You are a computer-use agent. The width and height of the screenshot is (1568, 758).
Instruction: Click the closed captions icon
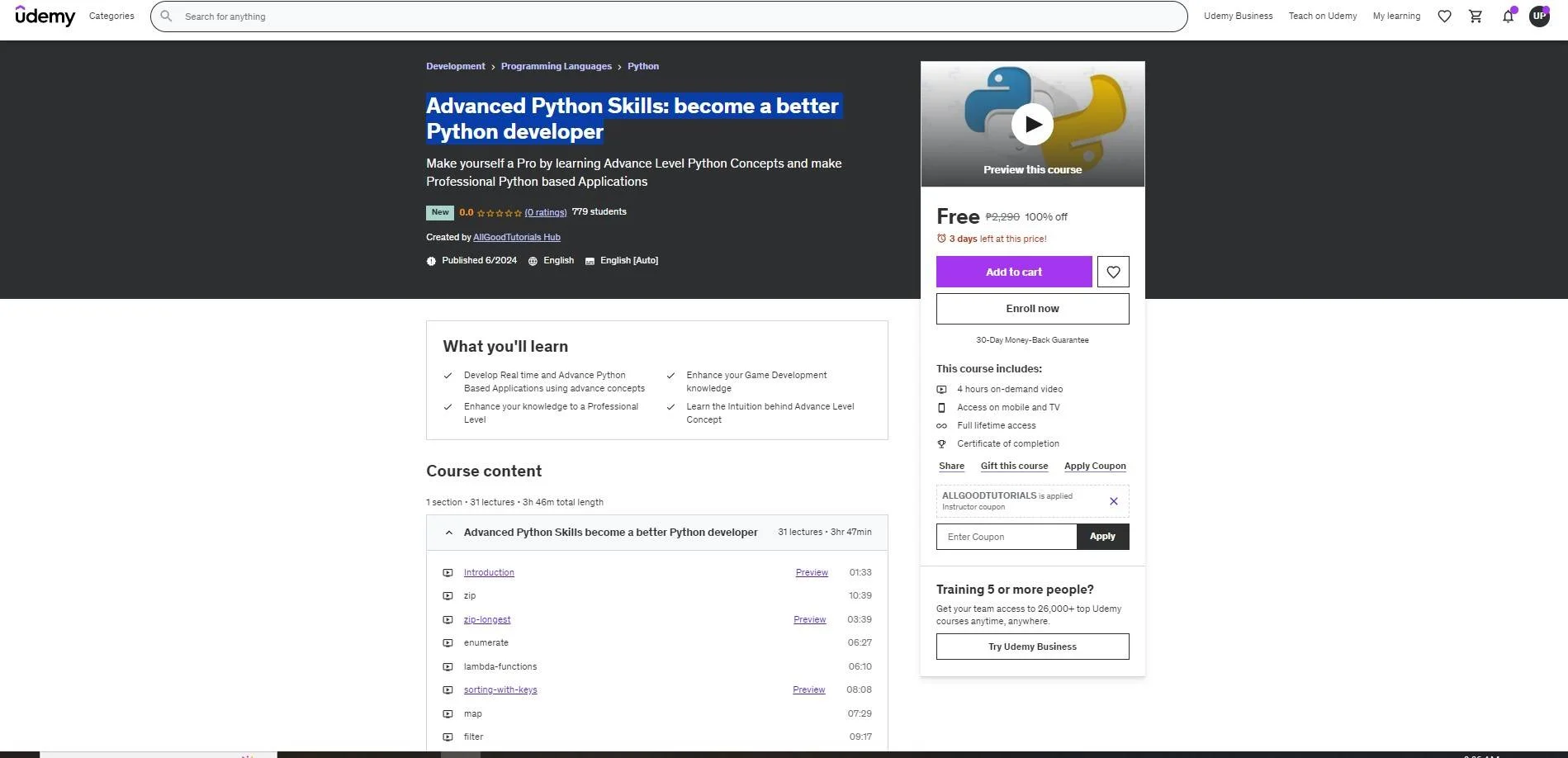[x=590, y=261]
